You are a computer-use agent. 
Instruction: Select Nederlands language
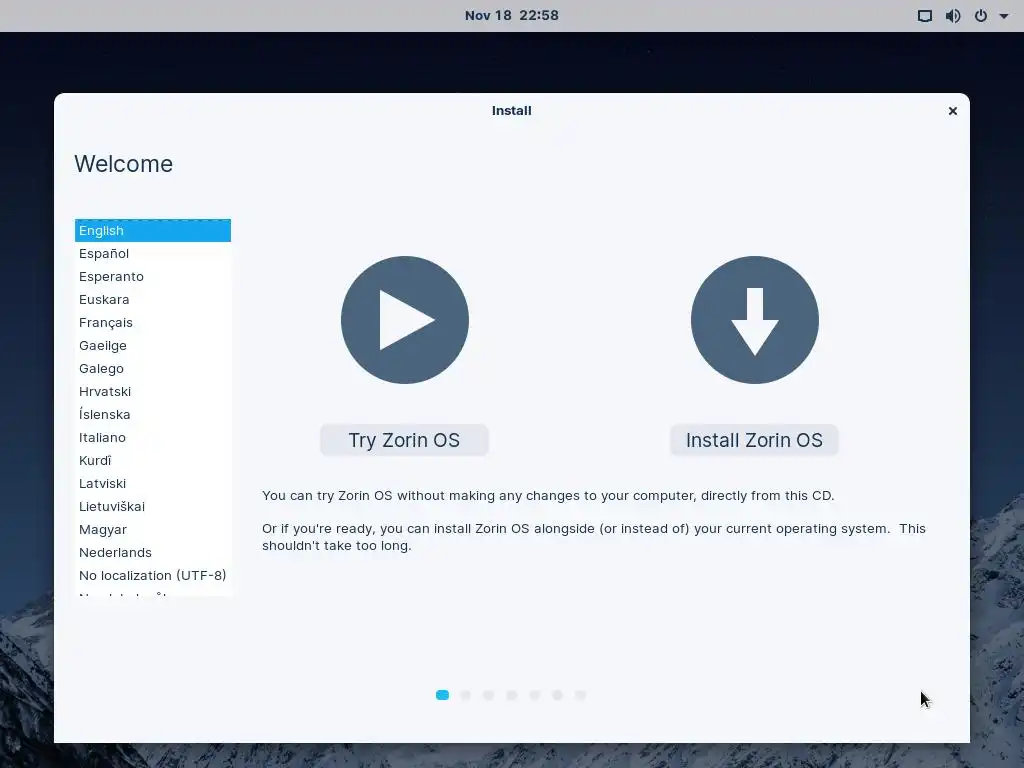[x=153, y=552]
